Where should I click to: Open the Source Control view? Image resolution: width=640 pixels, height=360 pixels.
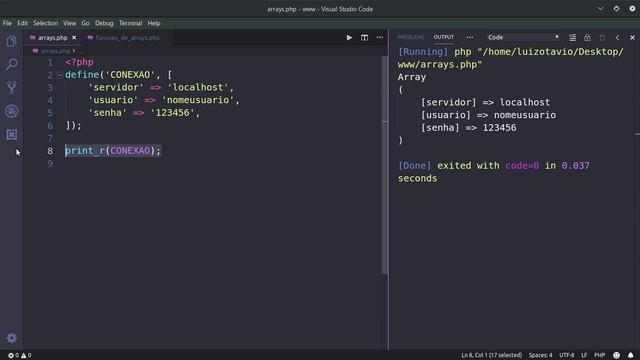[x=11, y=87]
